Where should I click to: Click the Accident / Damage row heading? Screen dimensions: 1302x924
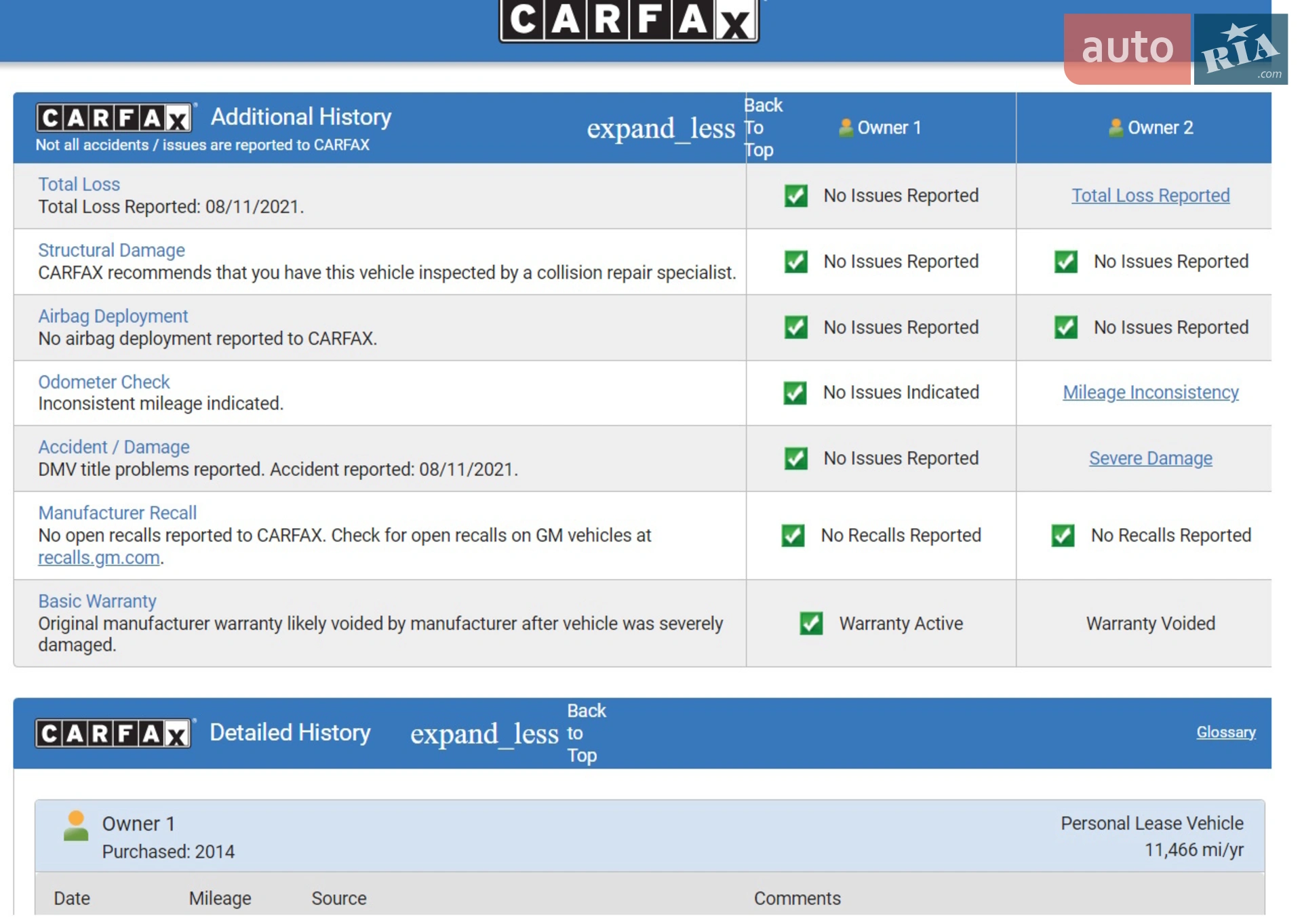[x=113, y=447]
